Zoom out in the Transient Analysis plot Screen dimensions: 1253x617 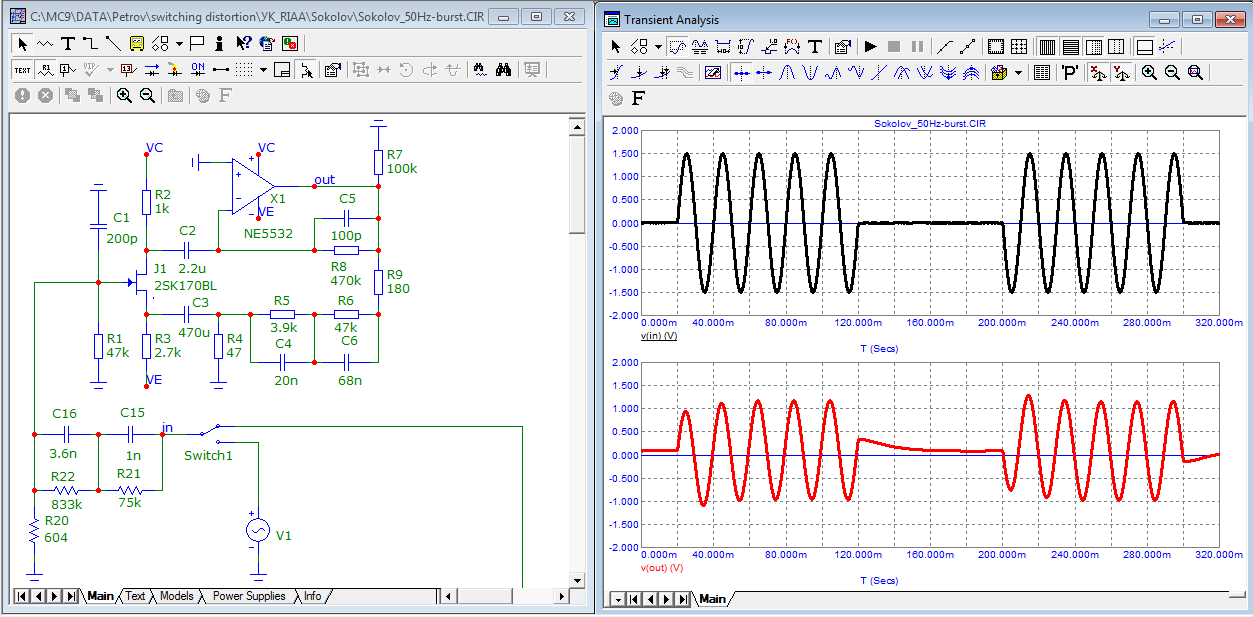coord(1171,72)
